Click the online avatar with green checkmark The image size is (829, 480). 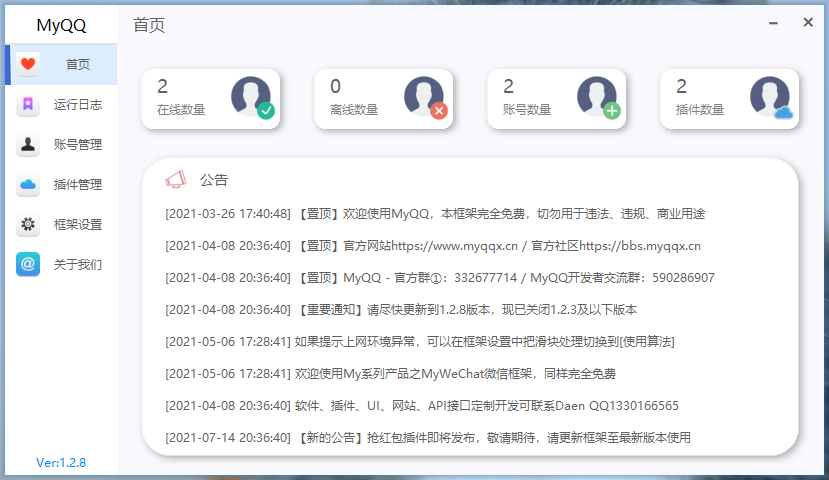[252, 98]
